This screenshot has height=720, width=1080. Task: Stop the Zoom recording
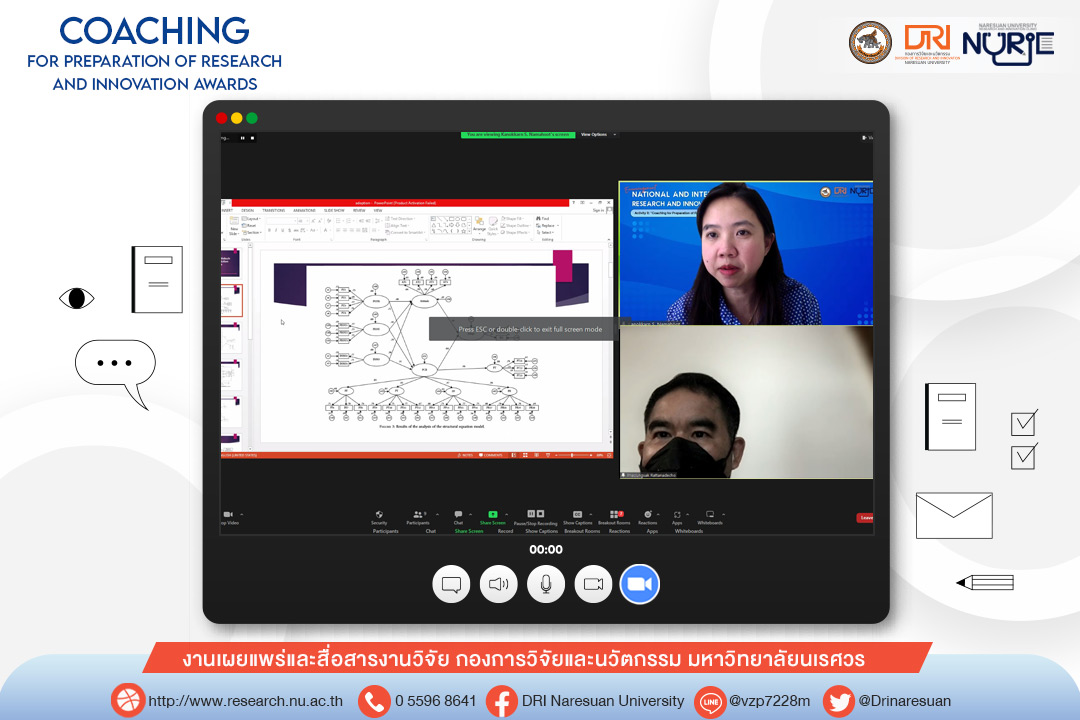click(541, 514)
